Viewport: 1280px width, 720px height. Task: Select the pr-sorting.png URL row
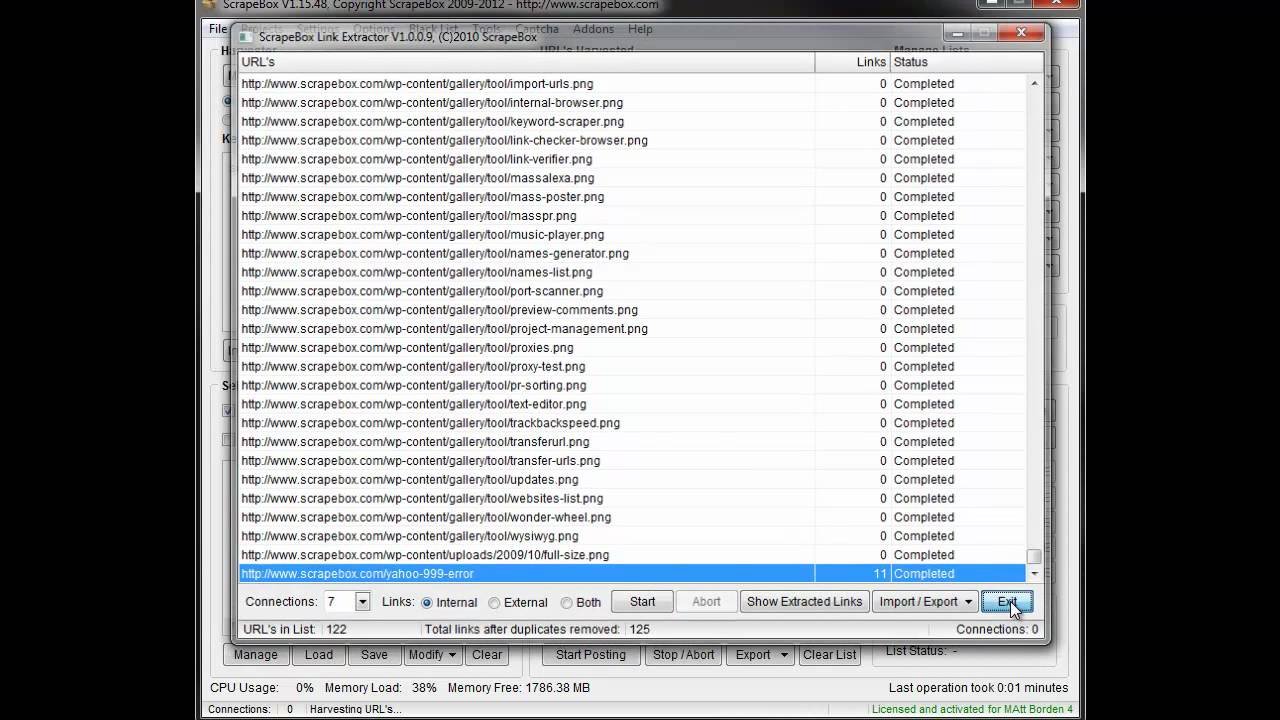point(632,385)
